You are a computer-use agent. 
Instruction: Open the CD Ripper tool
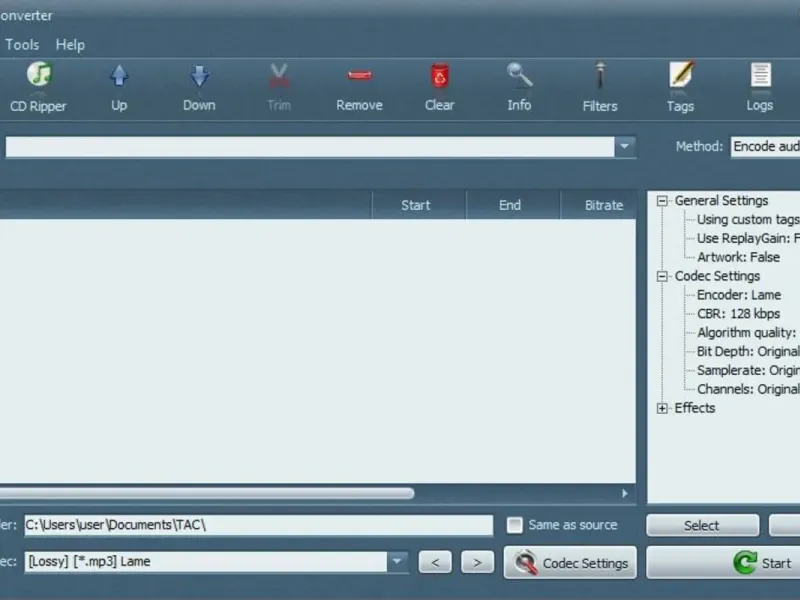pos(38,87)
